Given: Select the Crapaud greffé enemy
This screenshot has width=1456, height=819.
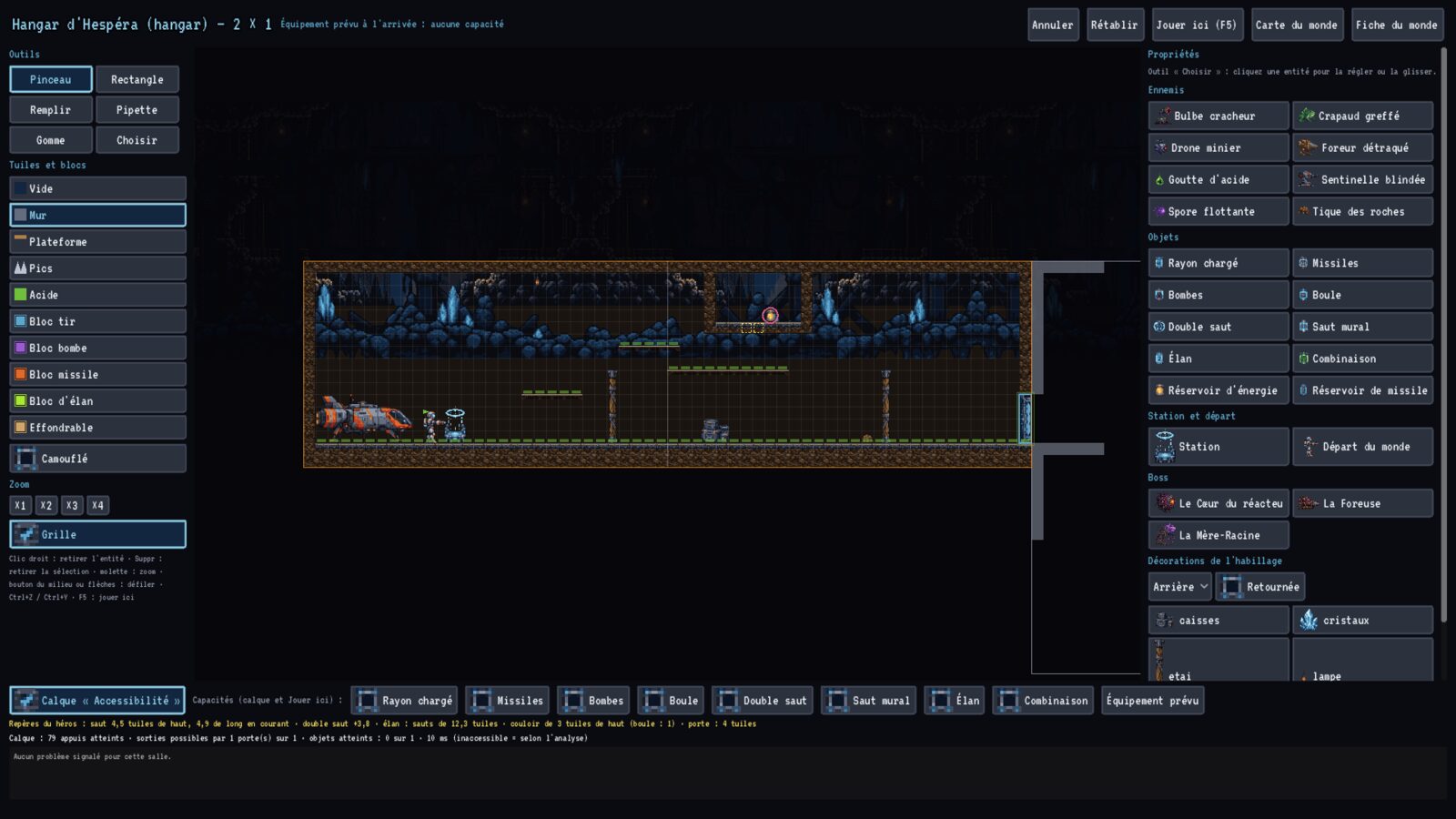Looking at the screenshot, I should (x=1362, y=116).
